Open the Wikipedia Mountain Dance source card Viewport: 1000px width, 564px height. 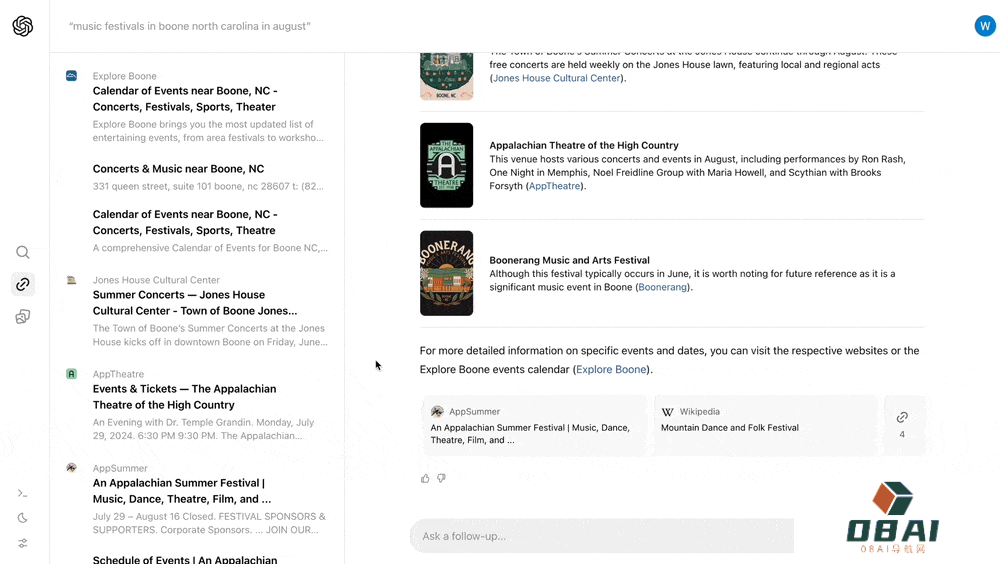point(765,426)
